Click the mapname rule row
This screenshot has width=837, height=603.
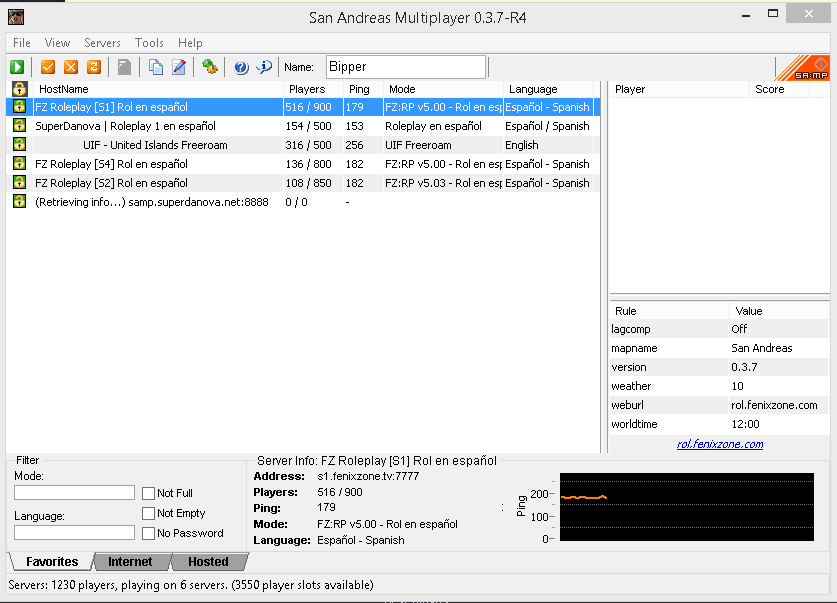tap(719, 348)
